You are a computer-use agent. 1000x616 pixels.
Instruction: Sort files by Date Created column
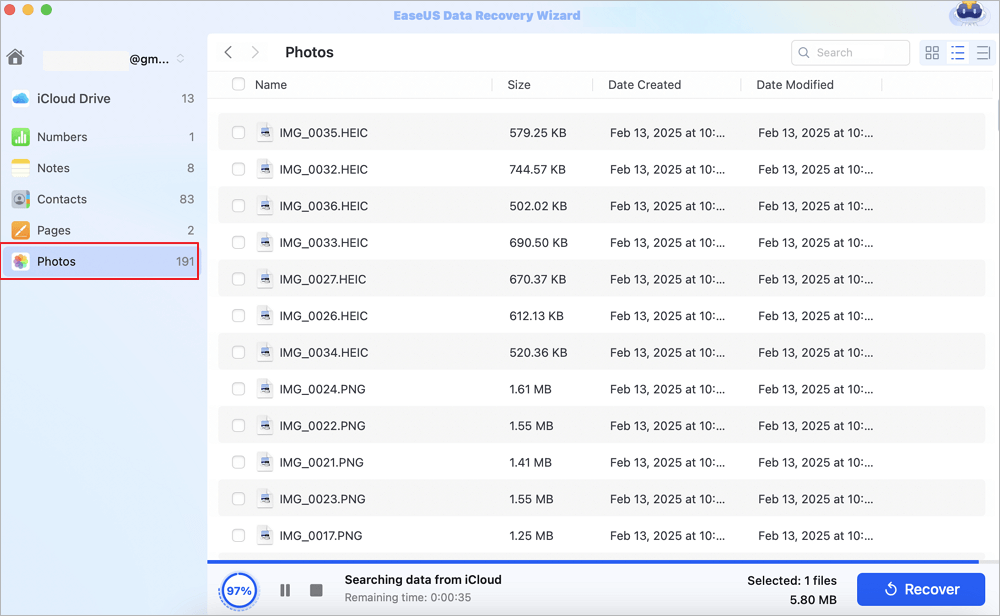[x=644, y=85]
